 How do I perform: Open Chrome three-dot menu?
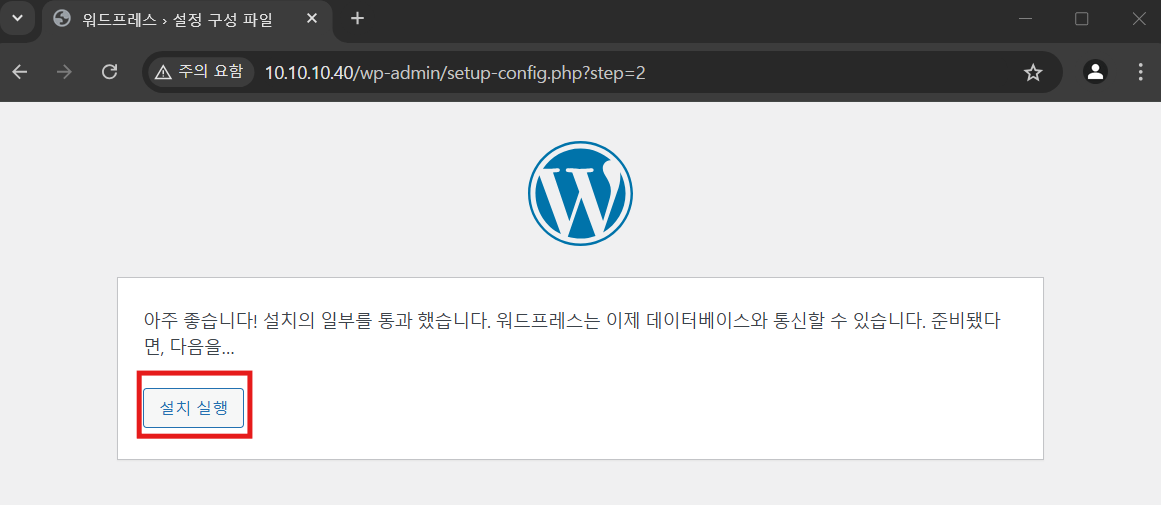pos(1141,72)
